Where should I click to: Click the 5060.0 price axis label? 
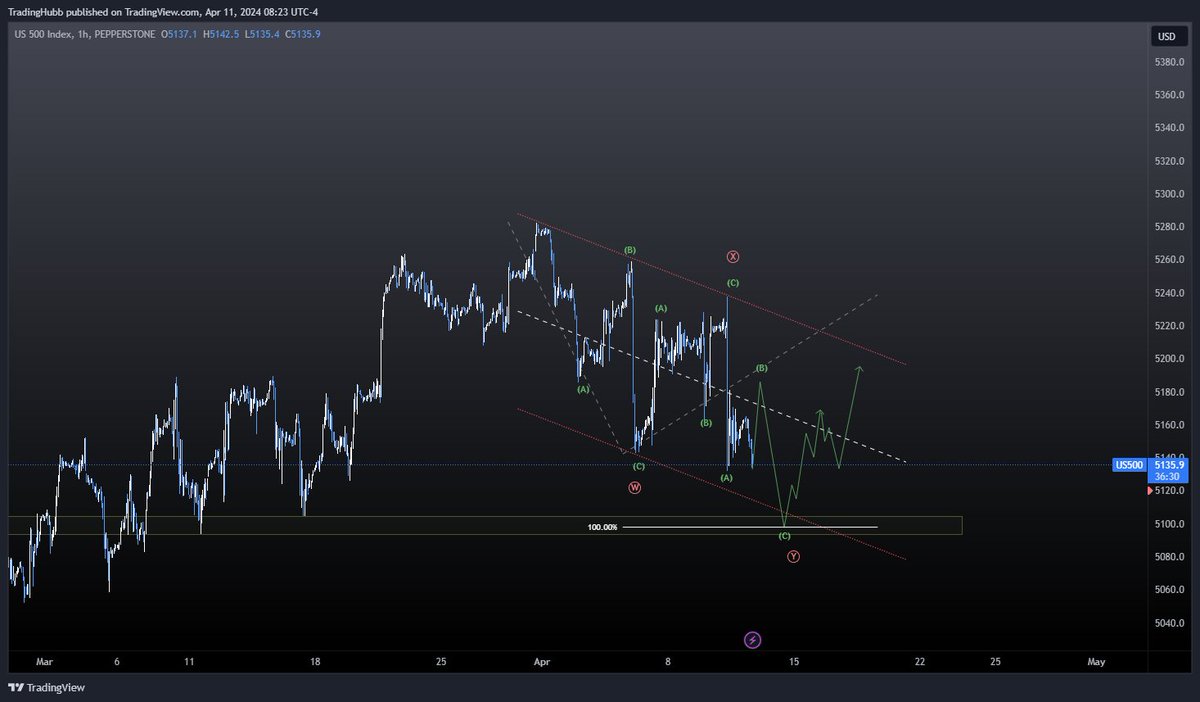click(x=1170, y=590)
